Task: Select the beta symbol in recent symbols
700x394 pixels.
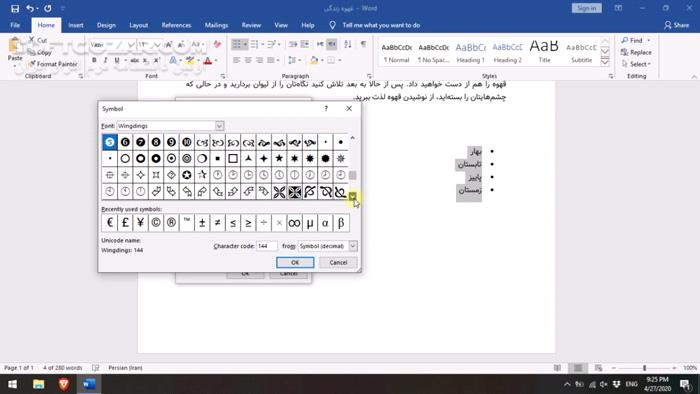Action: [x=341, y=223]
